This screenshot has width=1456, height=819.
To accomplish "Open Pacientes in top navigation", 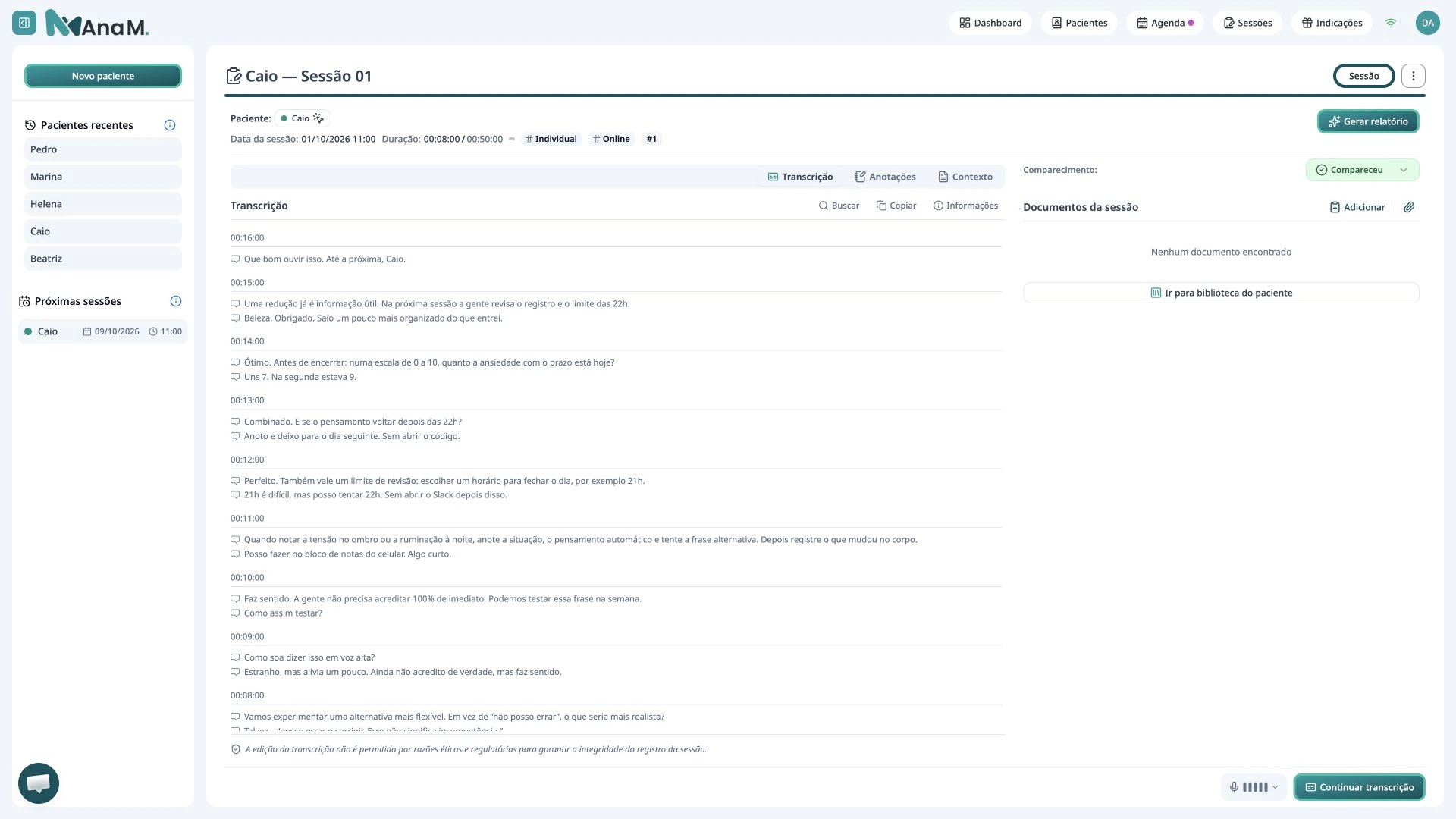I will 1079,23.
